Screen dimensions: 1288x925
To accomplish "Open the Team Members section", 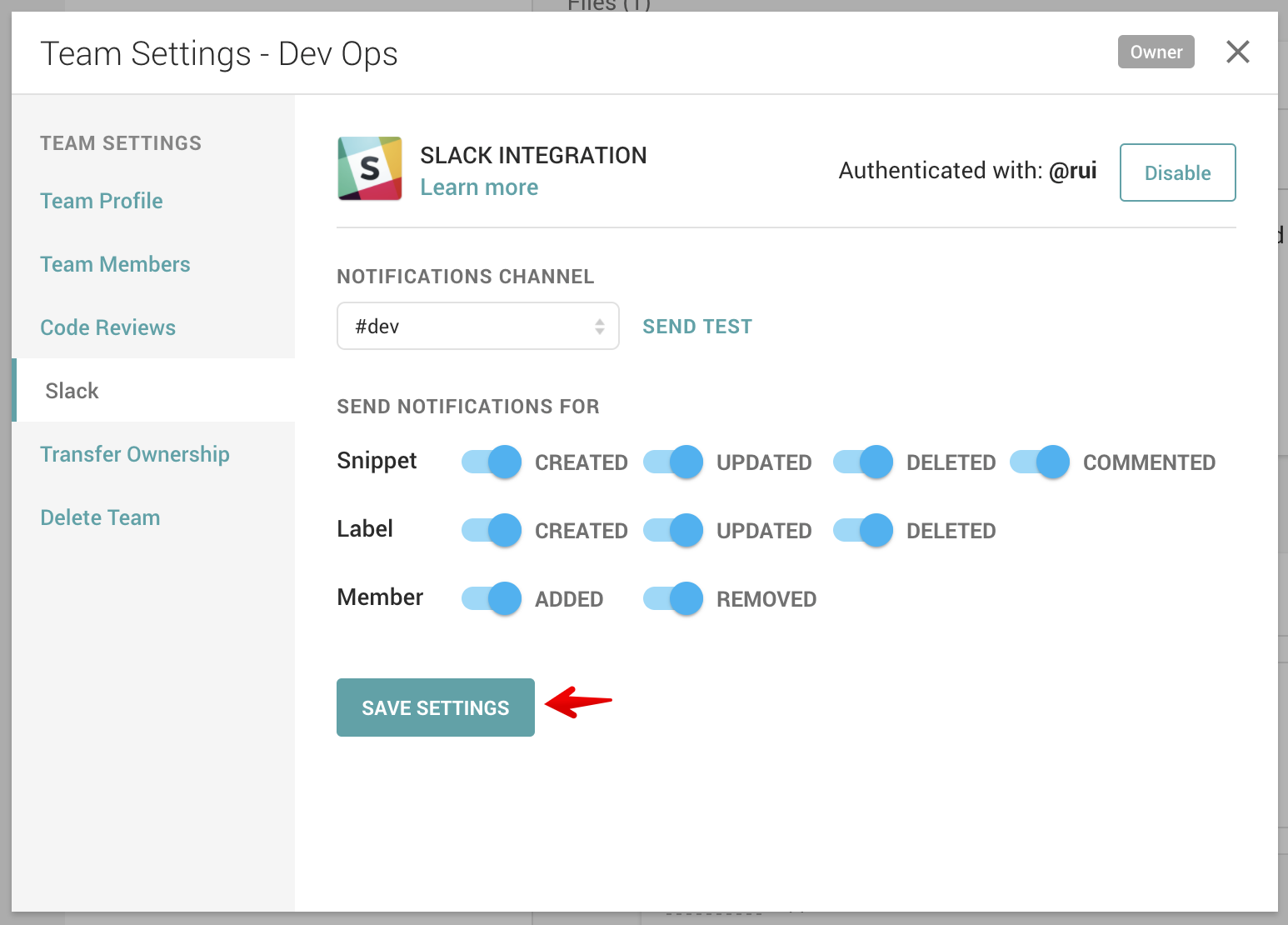I will (x=115, y=264).
